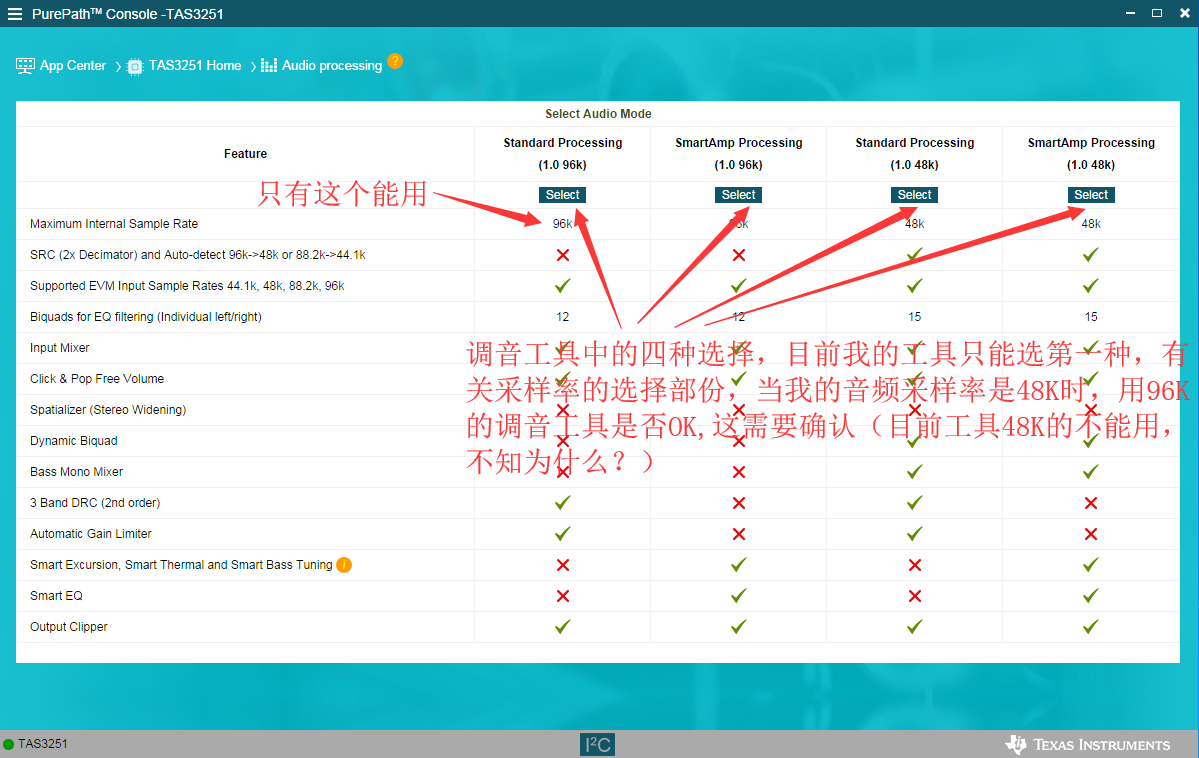Click the Select Audio Mode title
The height and width of the screenshot is (758, 1199).
pyautogui.click(x=598, y=114)
